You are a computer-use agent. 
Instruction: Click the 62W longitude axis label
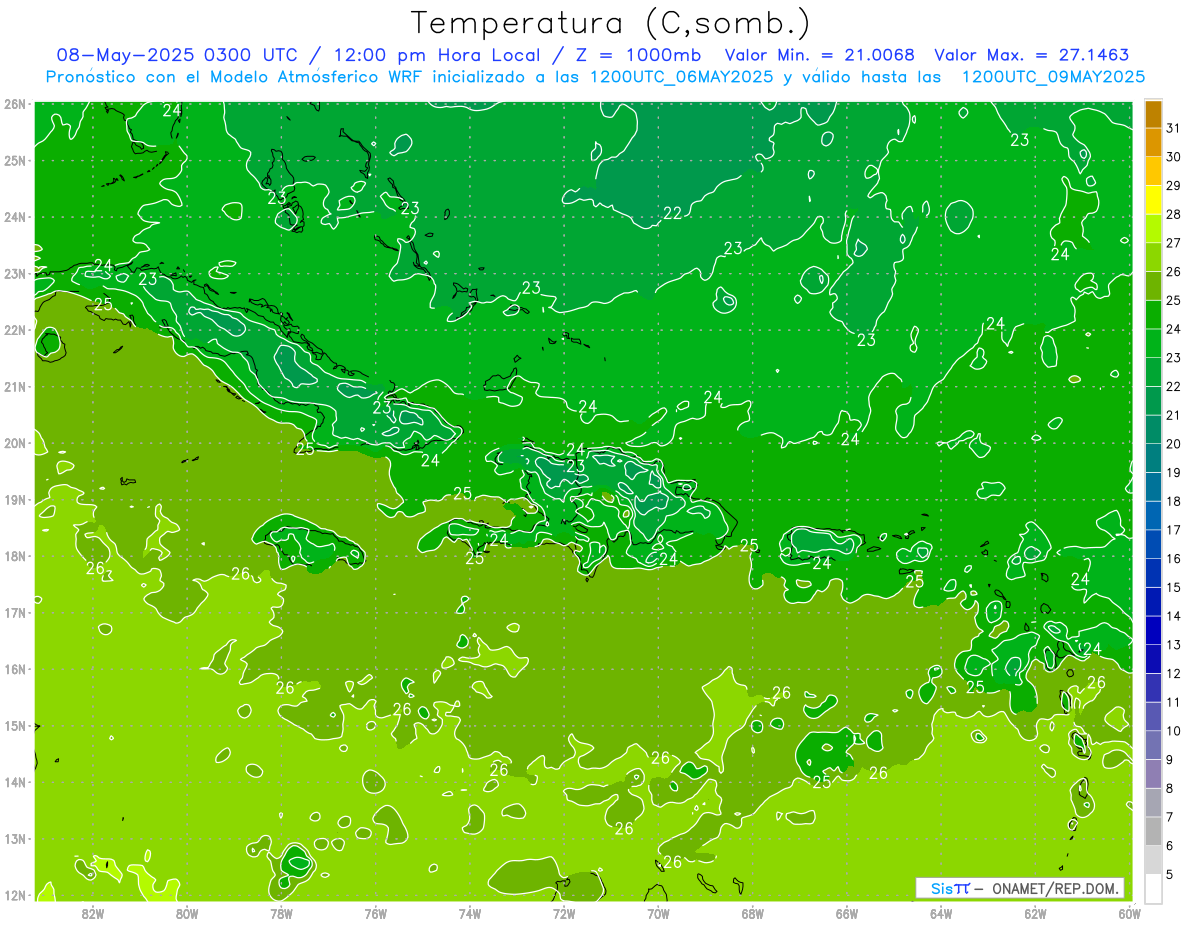click(1035, 913)
